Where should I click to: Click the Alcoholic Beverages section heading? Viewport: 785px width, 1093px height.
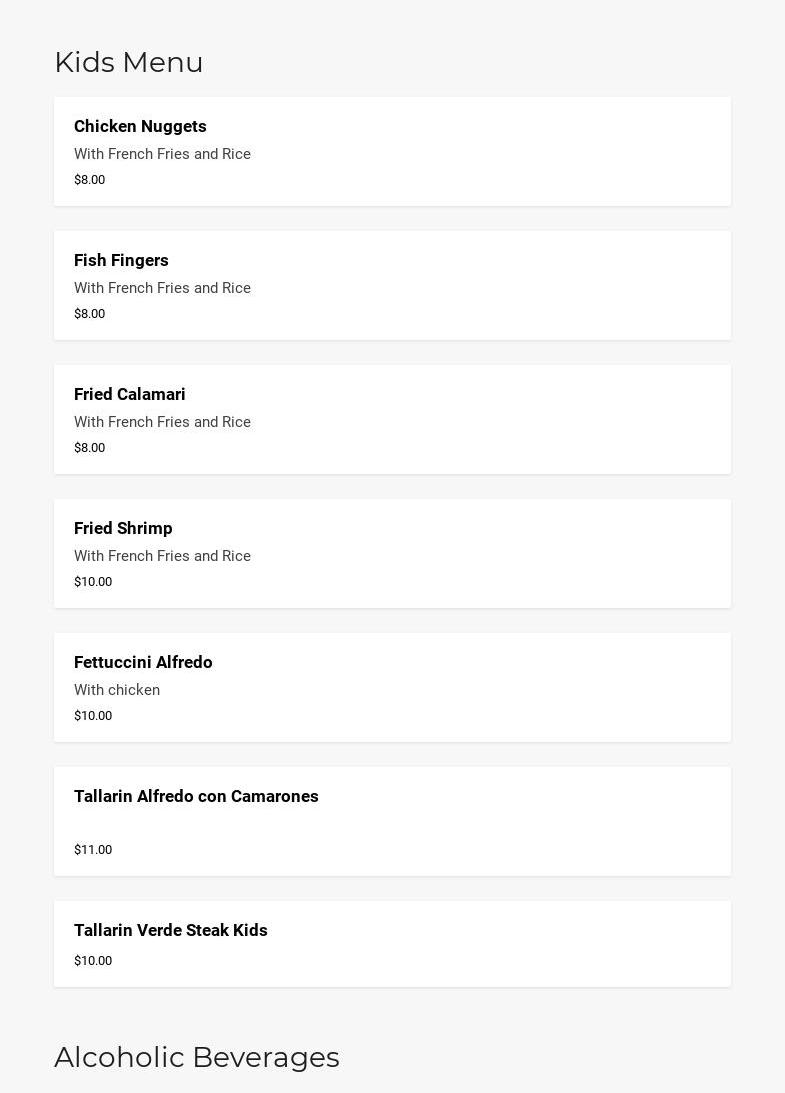(x=197, y=1057)
